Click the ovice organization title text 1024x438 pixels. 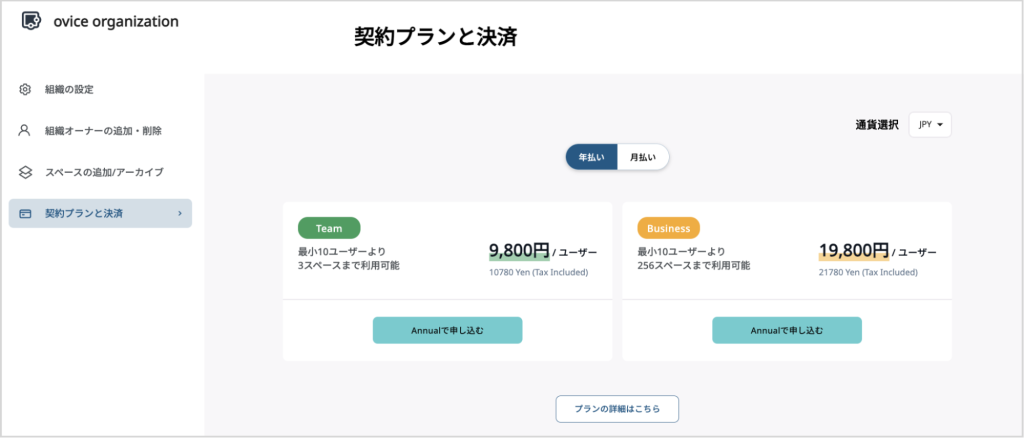point(116,22)
